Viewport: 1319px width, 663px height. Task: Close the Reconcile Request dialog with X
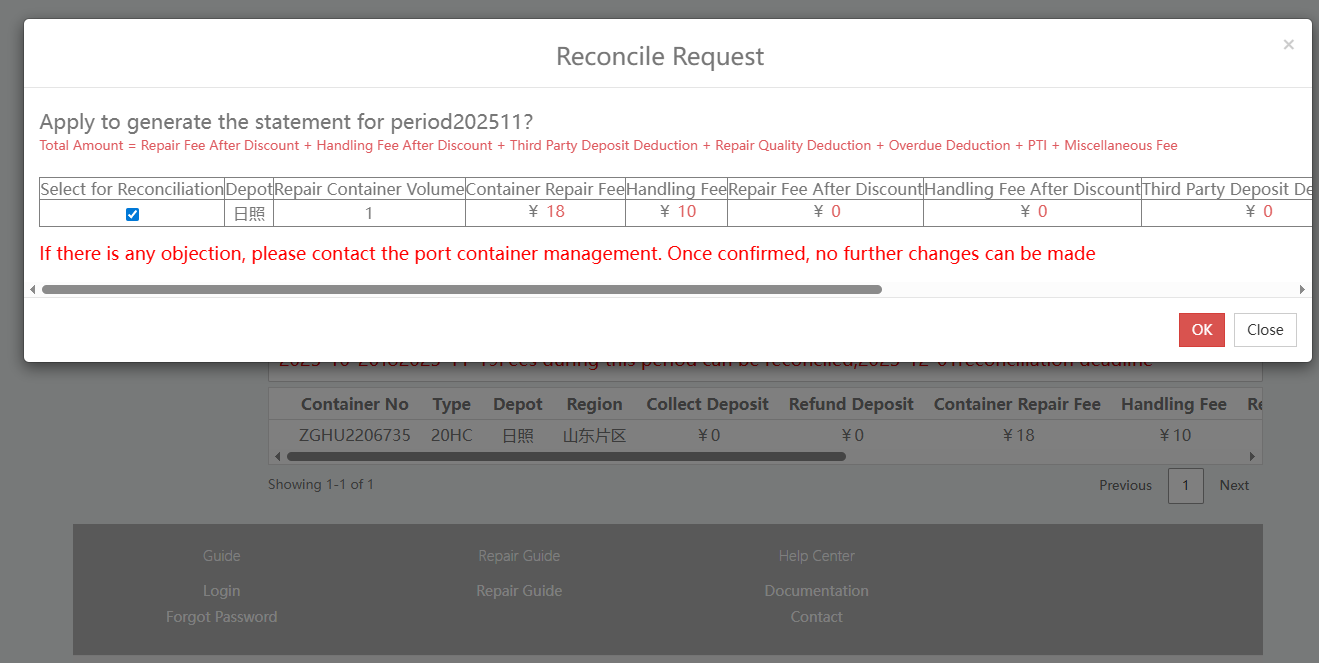coord(1288,44)
